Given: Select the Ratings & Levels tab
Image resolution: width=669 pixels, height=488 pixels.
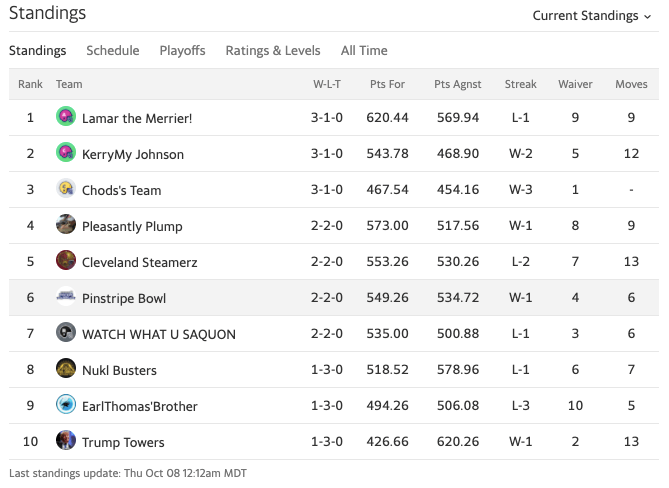Looking at the screenshot, I should 273,50.
